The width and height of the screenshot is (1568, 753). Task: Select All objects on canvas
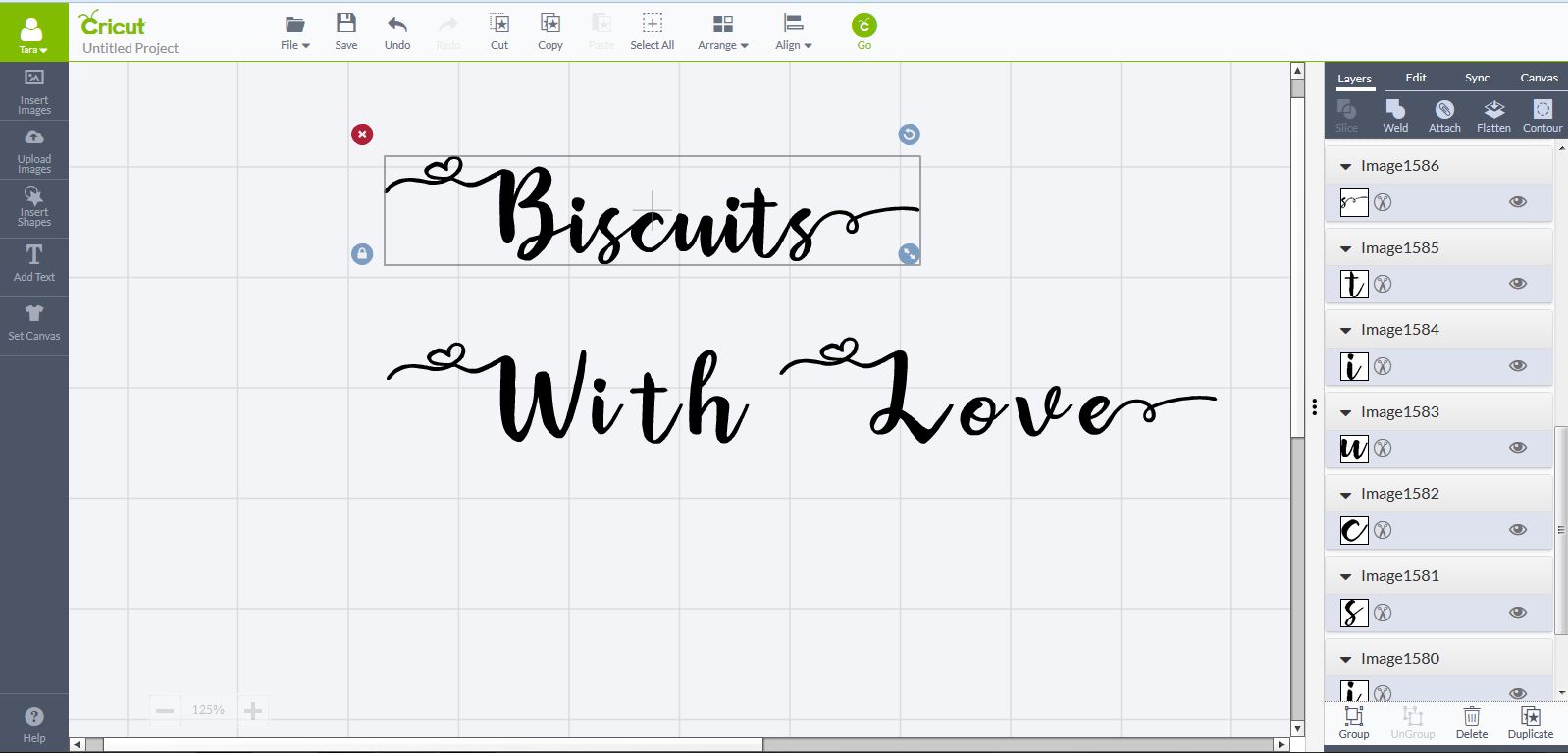pyautogui.click(x=653, y=31)
